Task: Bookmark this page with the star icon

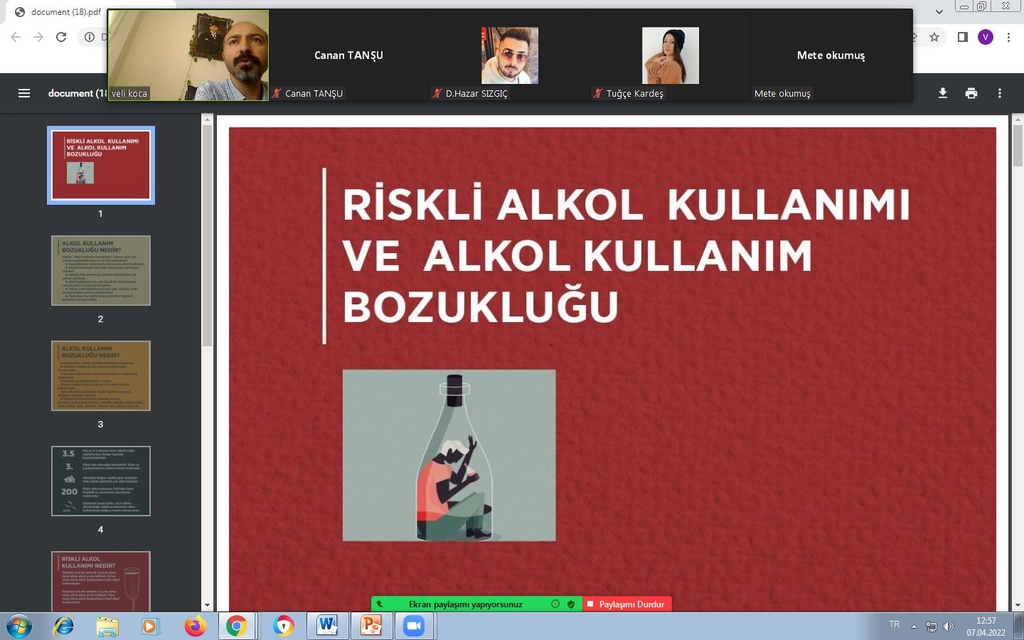Action: click(x=934, y=37)
